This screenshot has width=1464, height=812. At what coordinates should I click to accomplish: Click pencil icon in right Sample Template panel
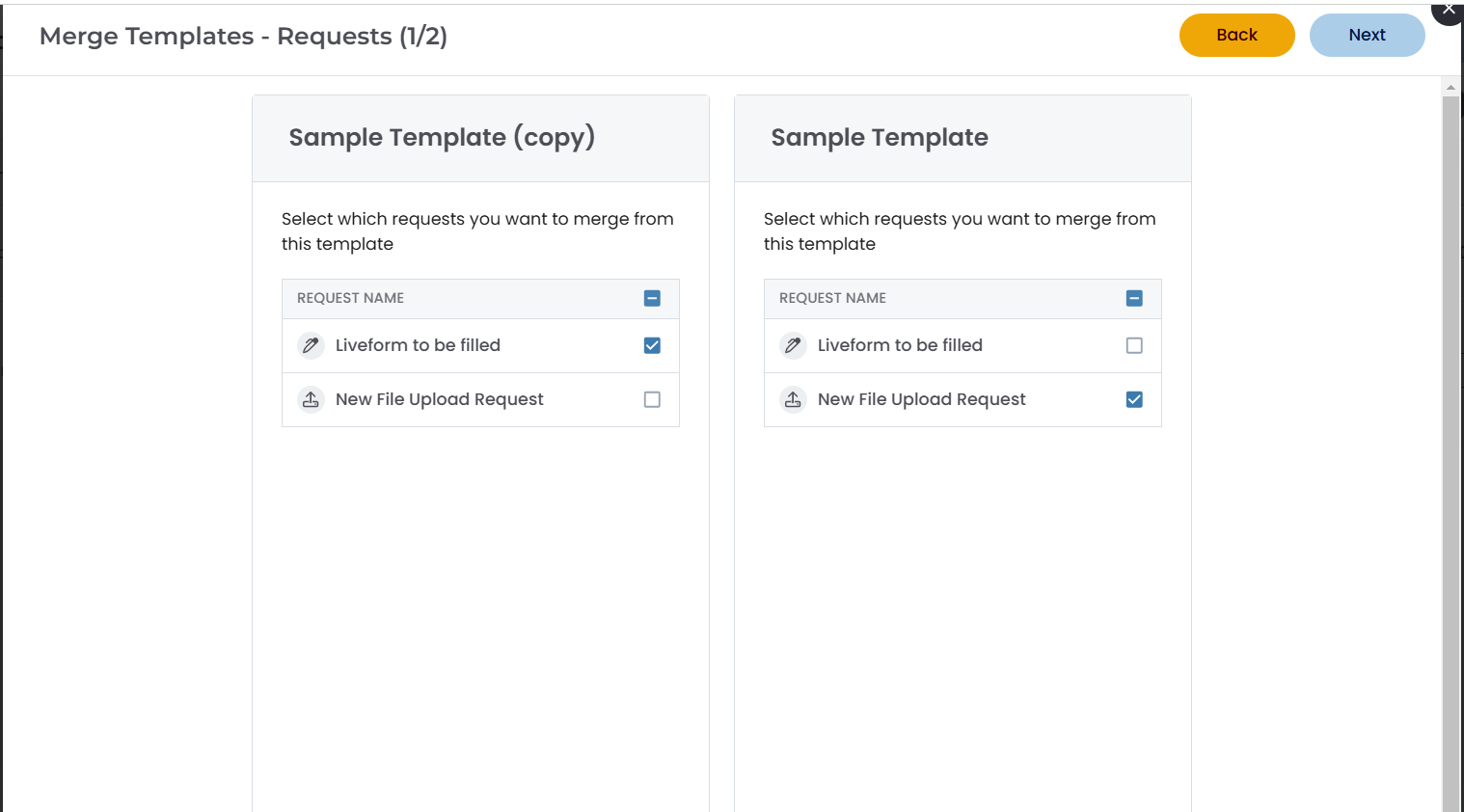click(793, 345)
